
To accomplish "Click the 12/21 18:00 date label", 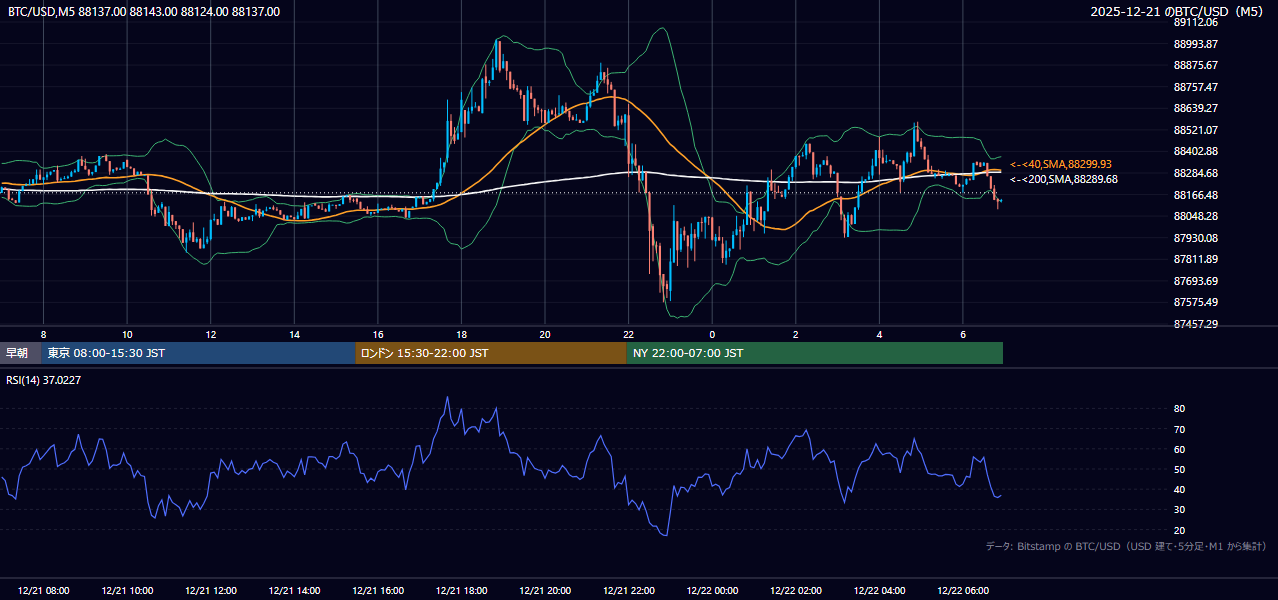I will coord(461,591).
